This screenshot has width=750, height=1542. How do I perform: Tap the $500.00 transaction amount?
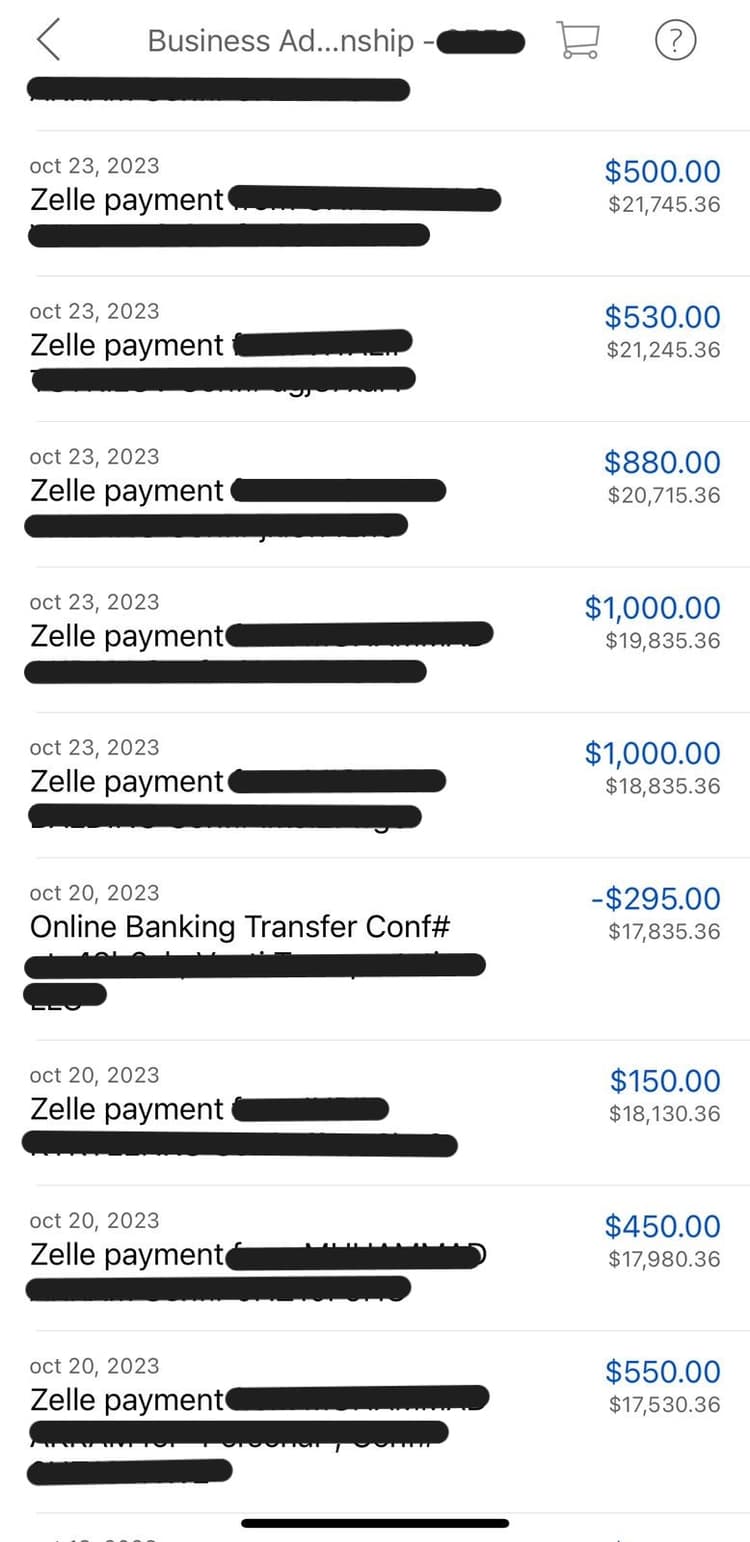pyautogui.click(x=662, y=171)
